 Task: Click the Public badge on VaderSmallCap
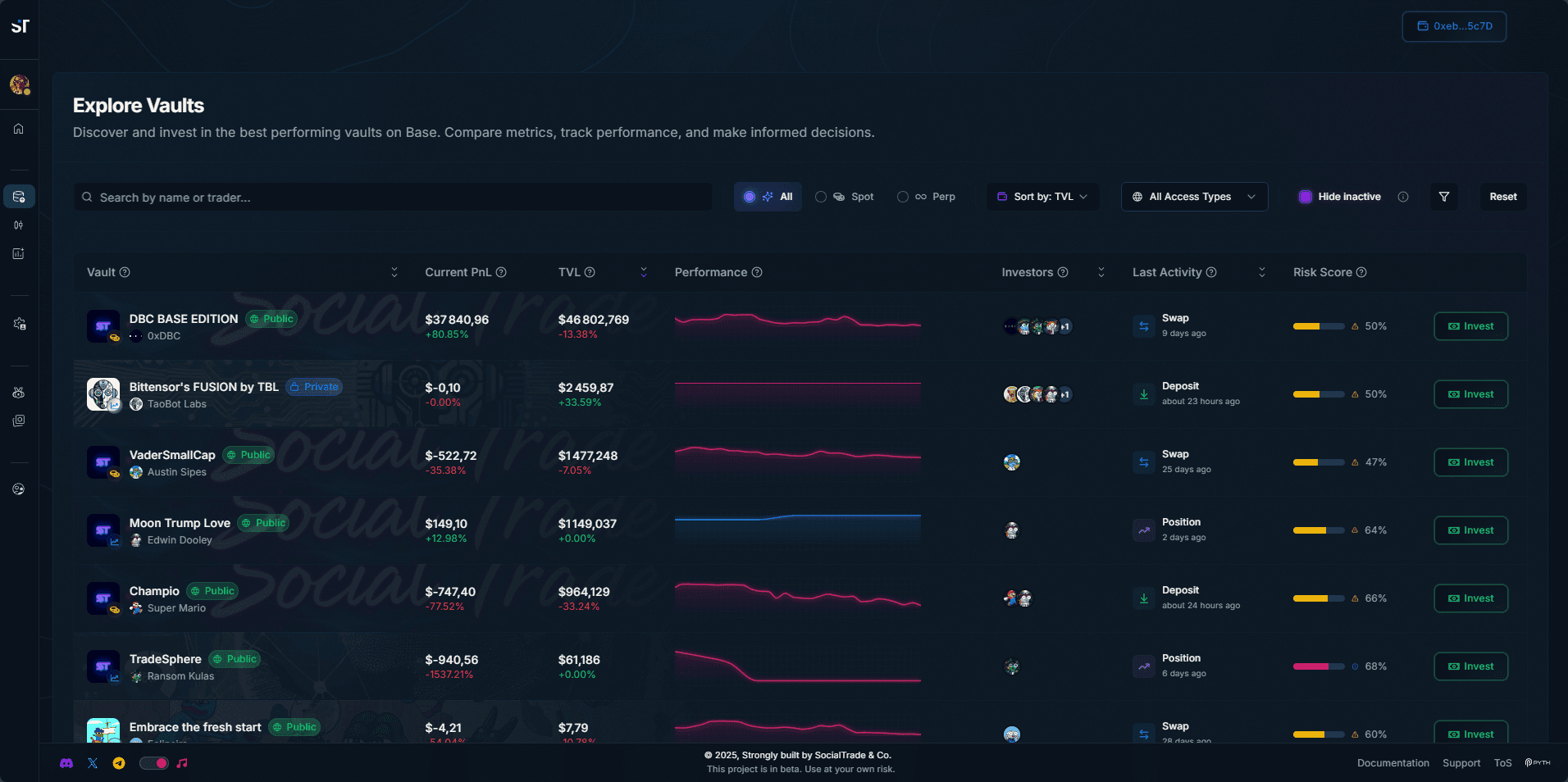[x=248, y=455]
